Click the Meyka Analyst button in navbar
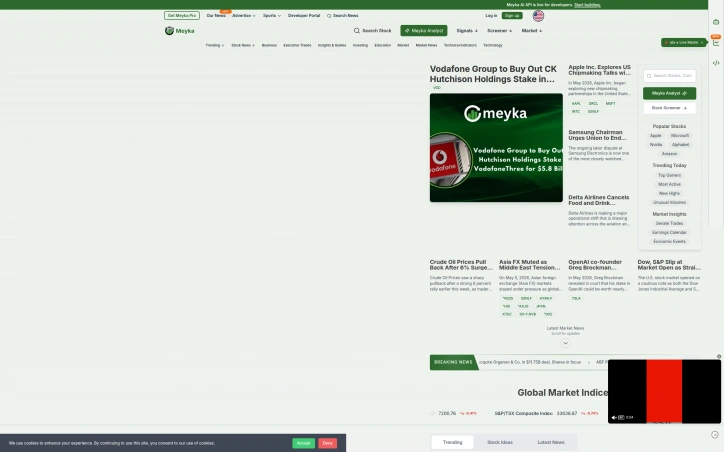The image size is (724, 452). pyautogui.click(x=424, y=30)
